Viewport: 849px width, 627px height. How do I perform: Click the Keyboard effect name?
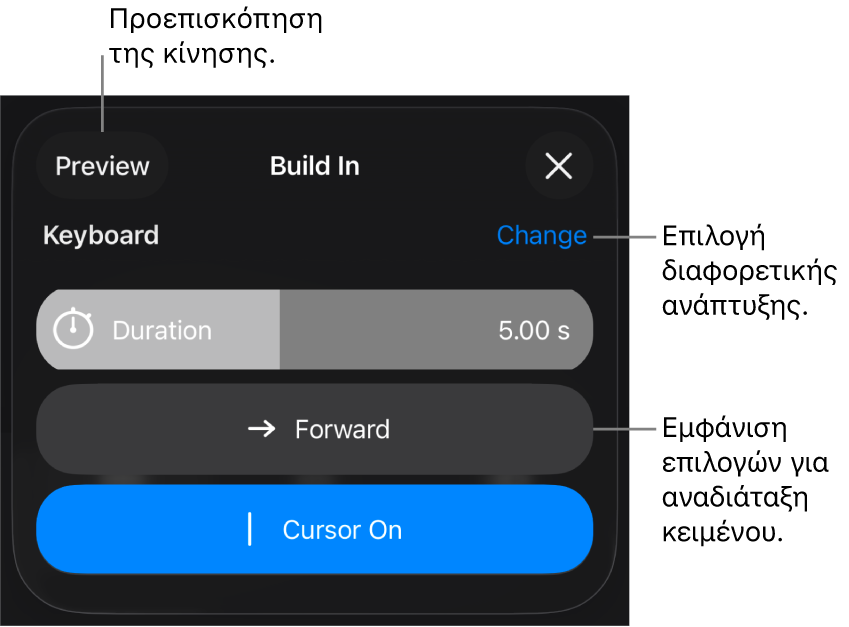point(101,236)
